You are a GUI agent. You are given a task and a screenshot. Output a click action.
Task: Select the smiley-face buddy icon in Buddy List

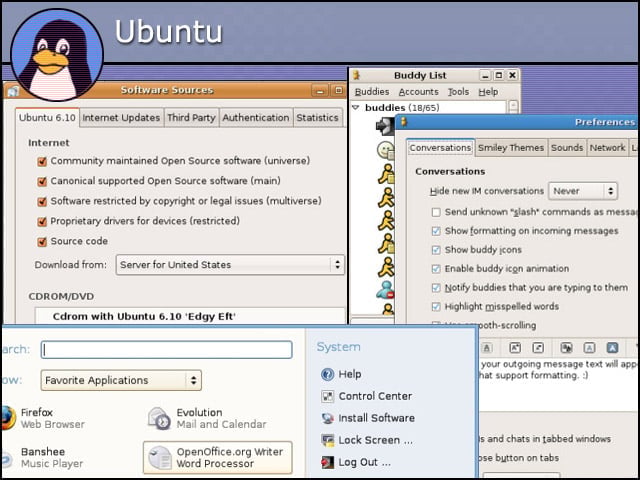coord(385,150)
